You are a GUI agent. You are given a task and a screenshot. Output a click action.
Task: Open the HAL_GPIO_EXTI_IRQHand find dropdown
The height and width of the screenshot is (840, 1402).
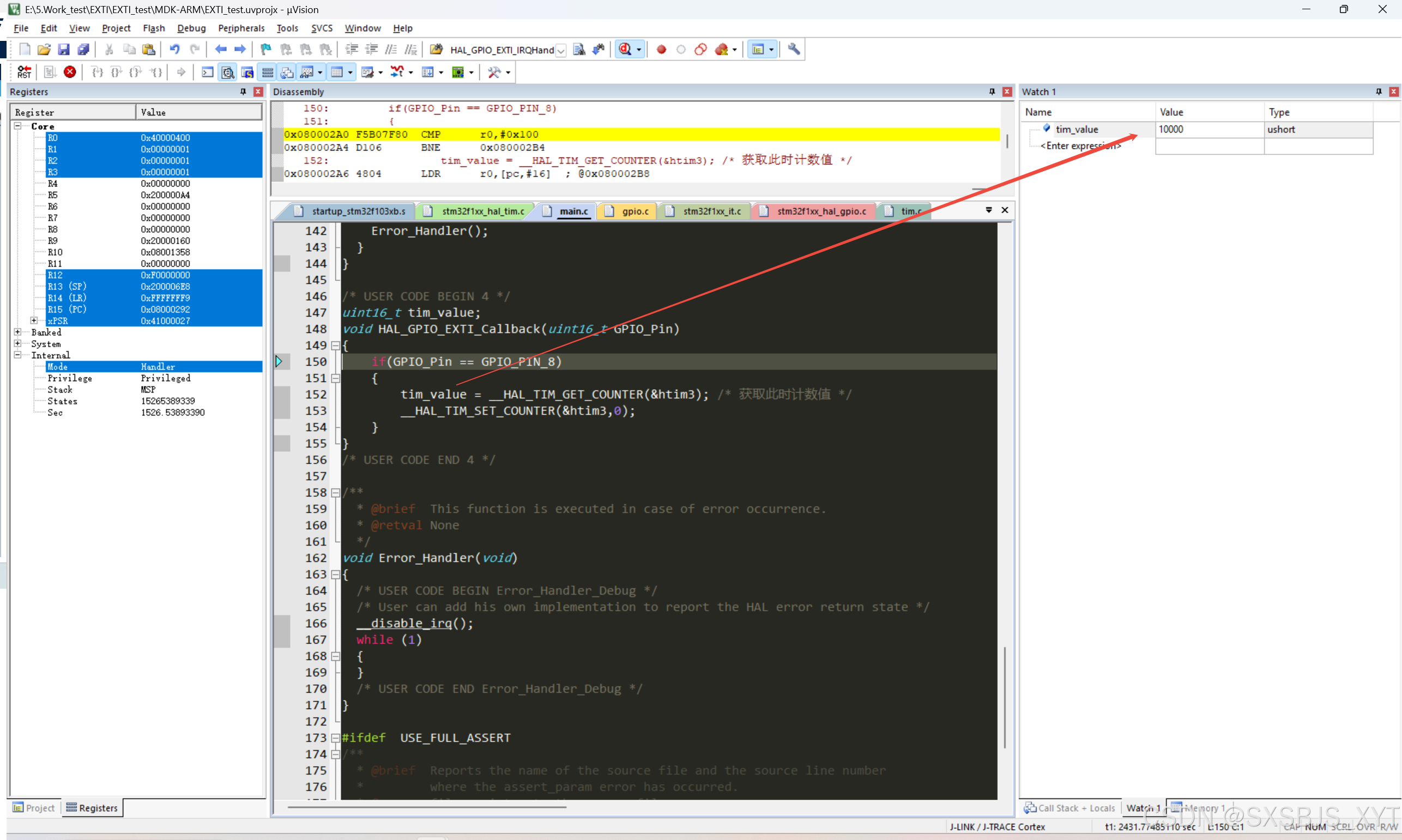coord(561,50)
